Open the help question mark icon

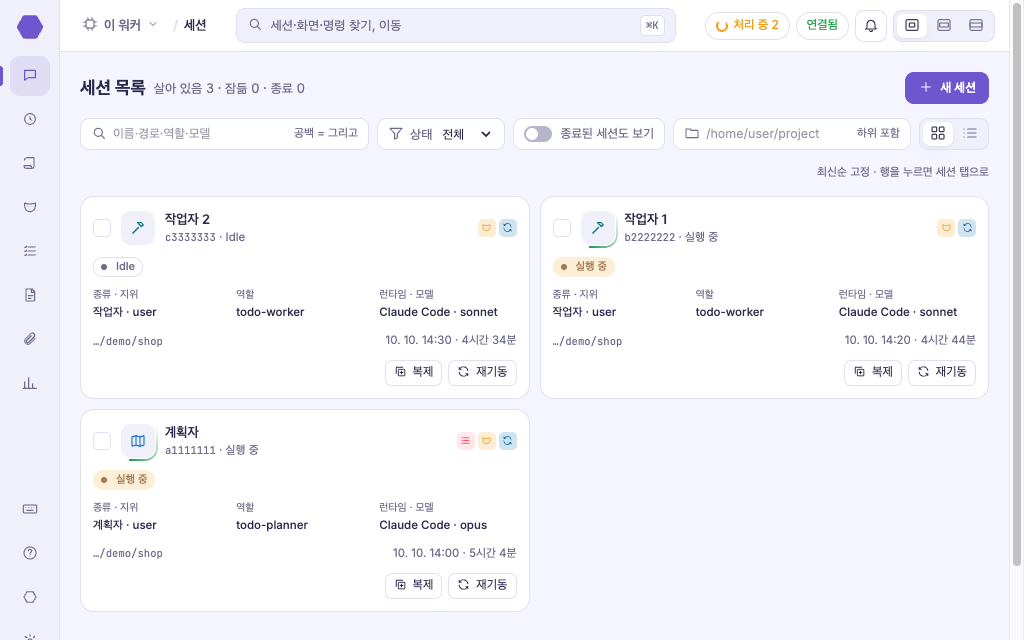[30, 553]
